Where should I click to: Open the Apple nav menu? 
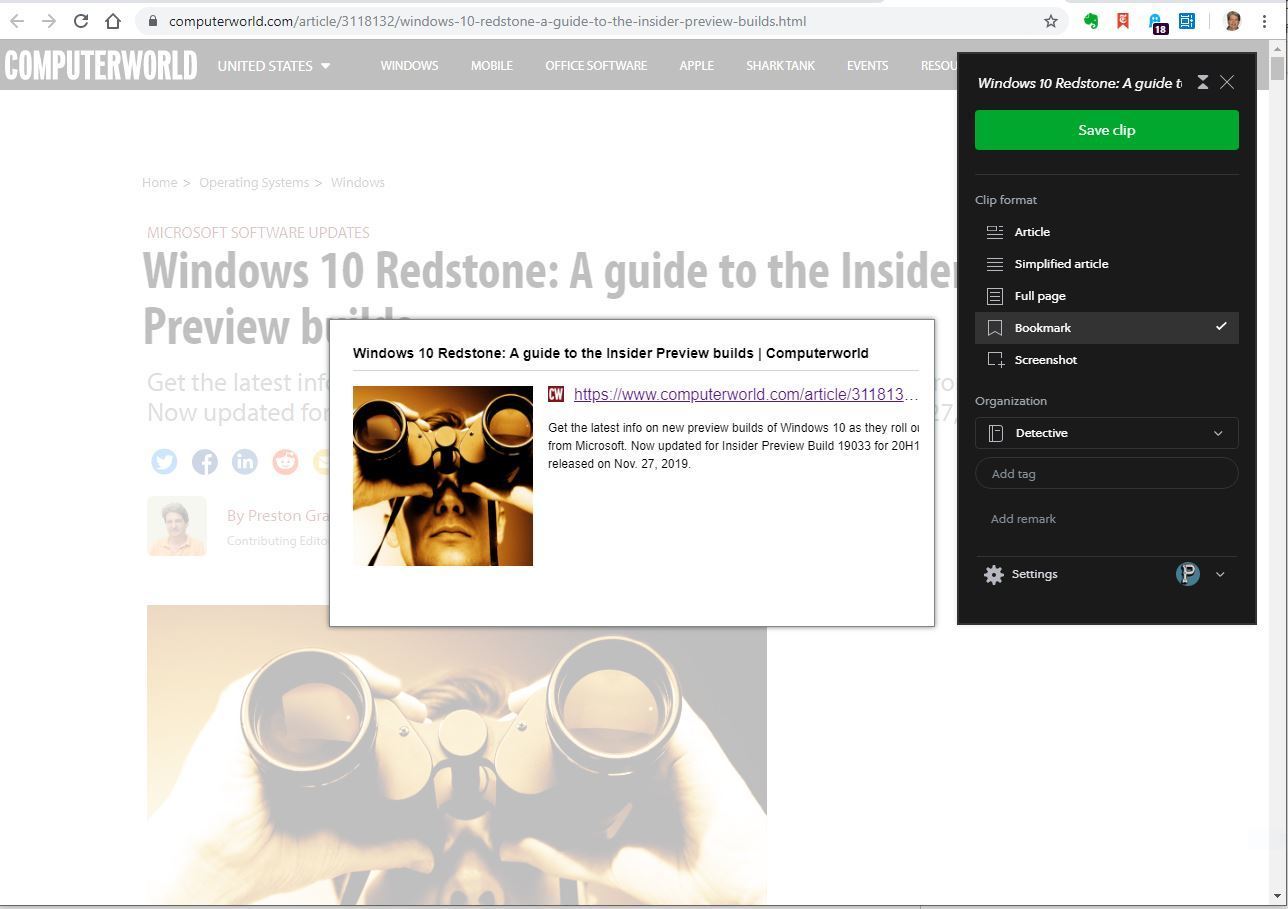pos(696,66)
